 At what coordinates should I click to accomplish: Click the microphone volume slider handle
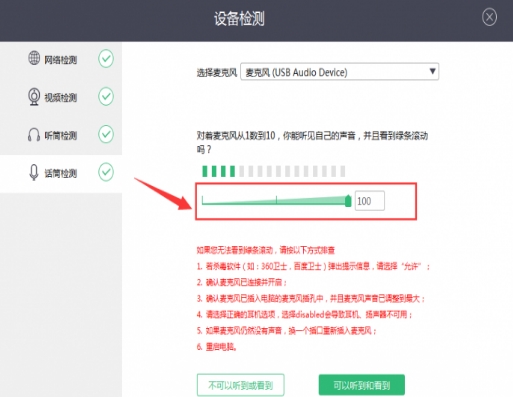[x=348, y=201]
